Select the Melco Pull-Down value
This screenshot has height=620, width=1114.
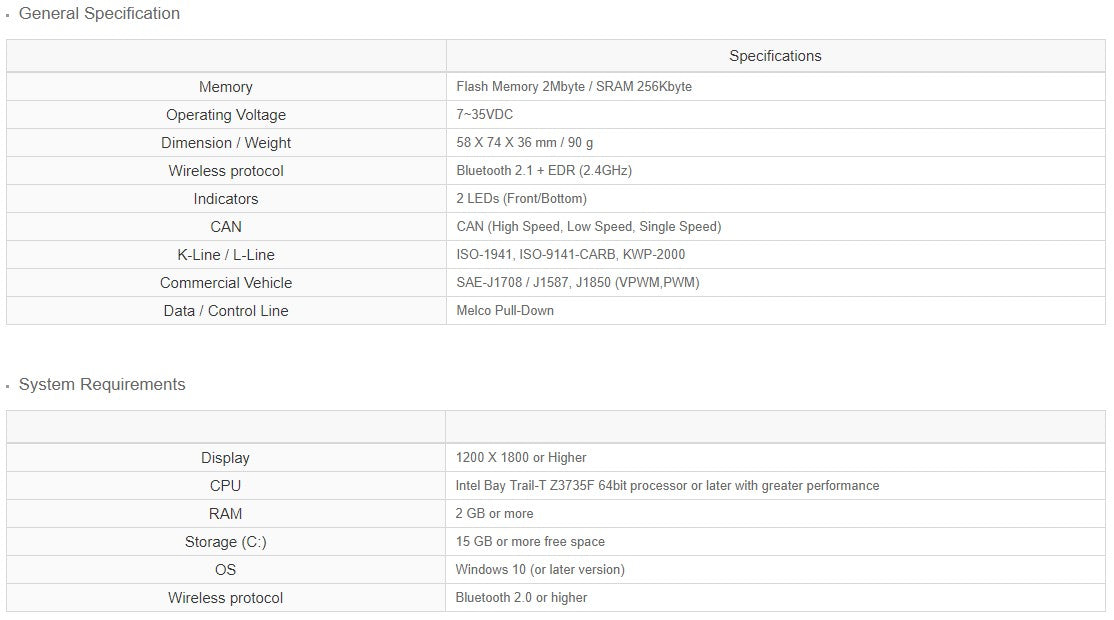(505, 311)
